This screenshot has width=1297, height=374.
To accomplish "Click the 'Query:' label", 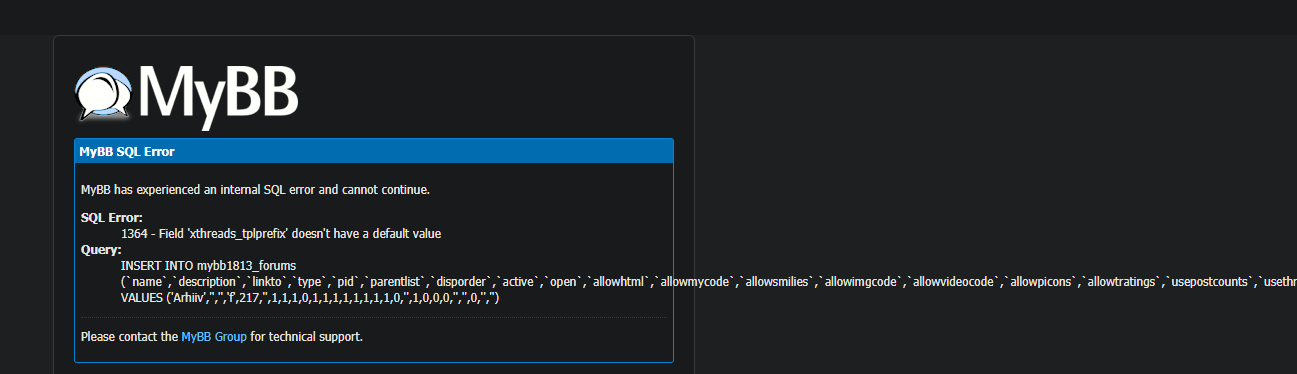I will click(101, 250).
